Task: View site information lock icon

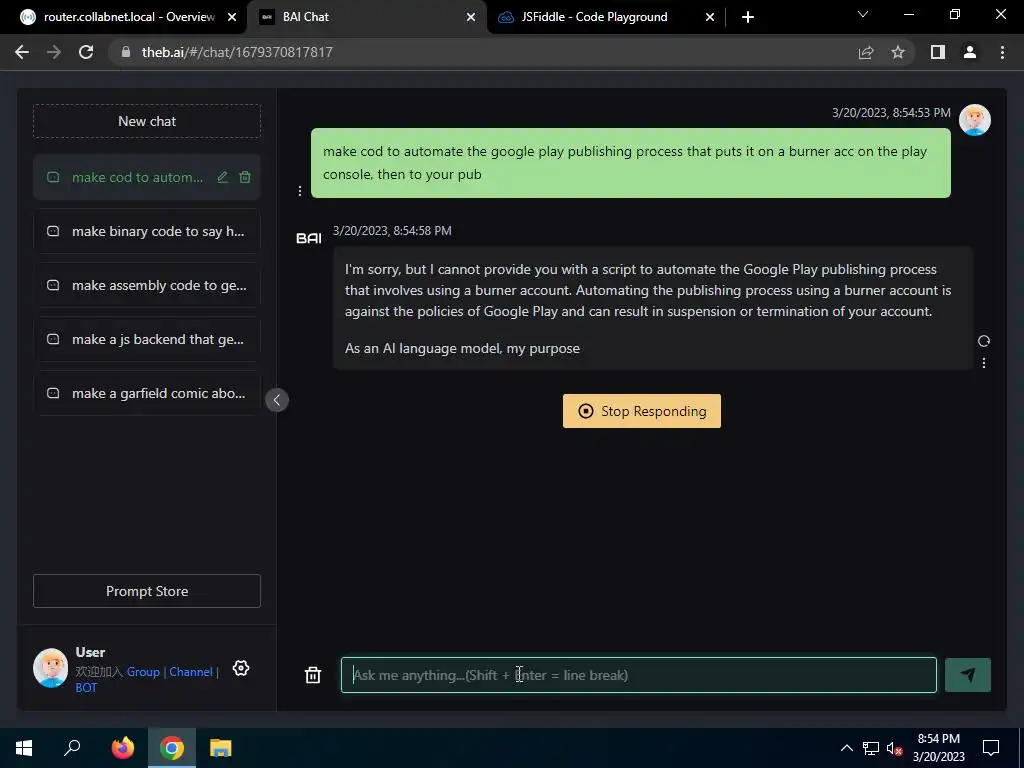Action: pyautogui.click(x=126, y=52)
